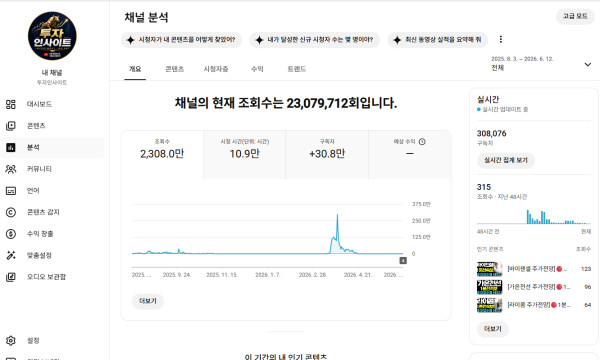Switch to the 콘텐츠 tab
600x360 pixels.
(x=174, y=69)
